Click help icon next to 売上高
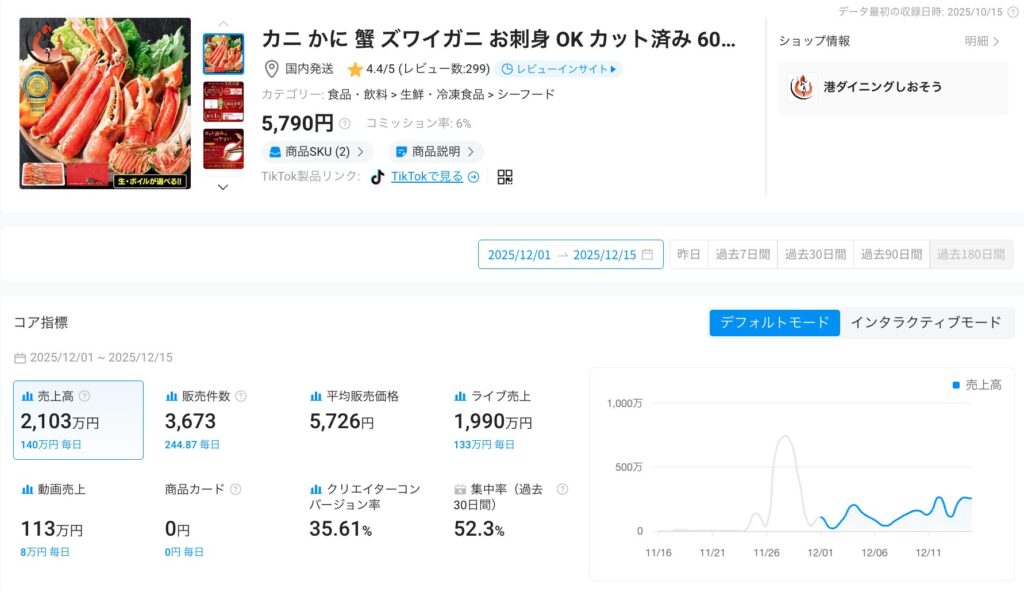This screenshot has width=1024, height=592. [x=84, y=396]
